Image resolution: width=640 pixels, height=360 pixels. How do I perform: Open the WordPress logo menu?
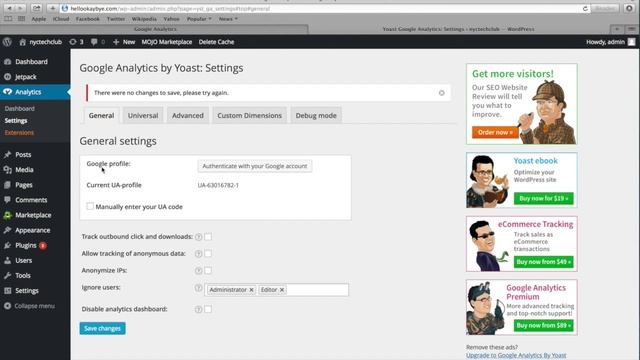click(7, 42)
